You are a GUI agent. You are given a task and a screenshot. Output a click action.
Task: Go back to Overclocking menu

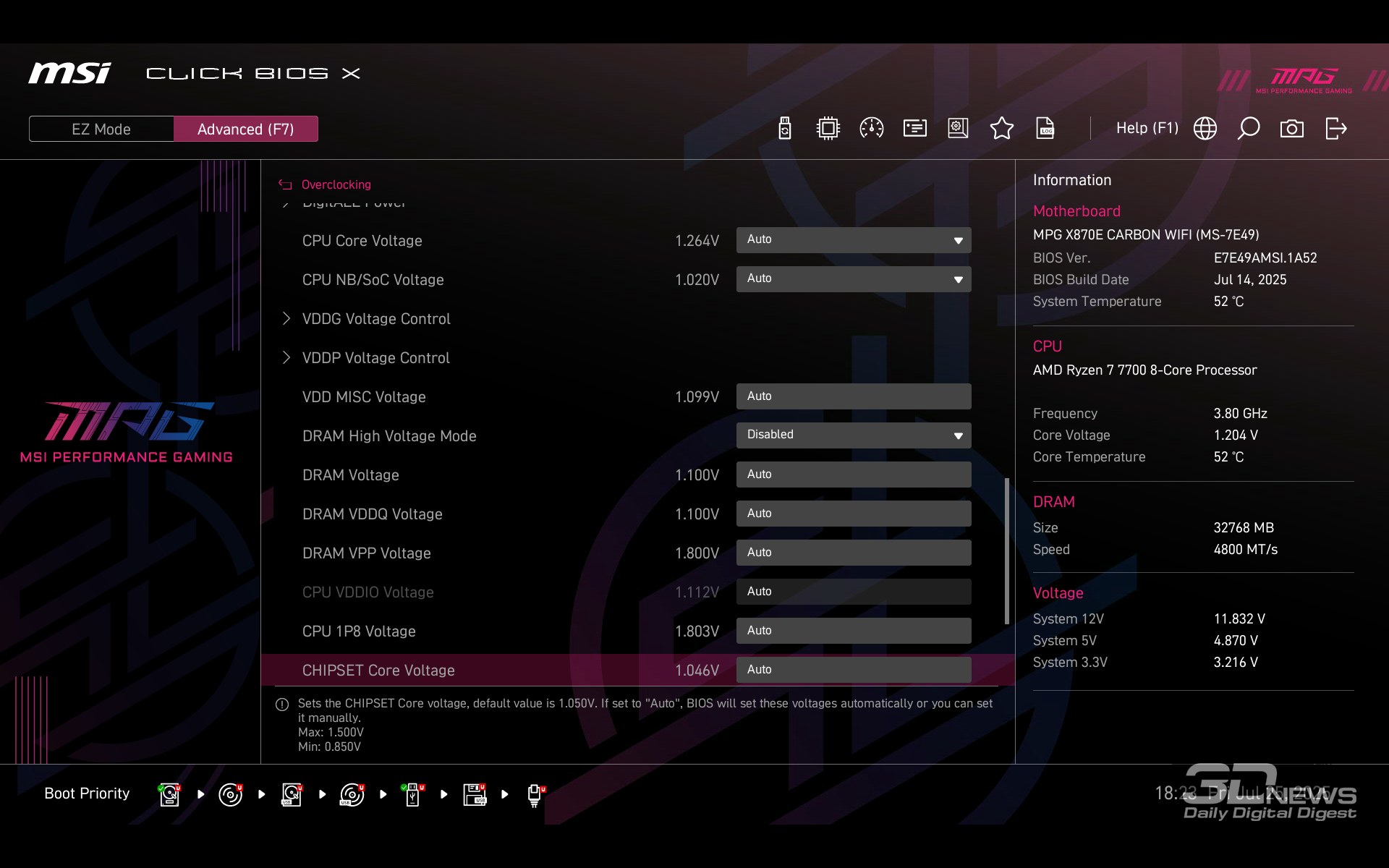(x=336, y=184)
